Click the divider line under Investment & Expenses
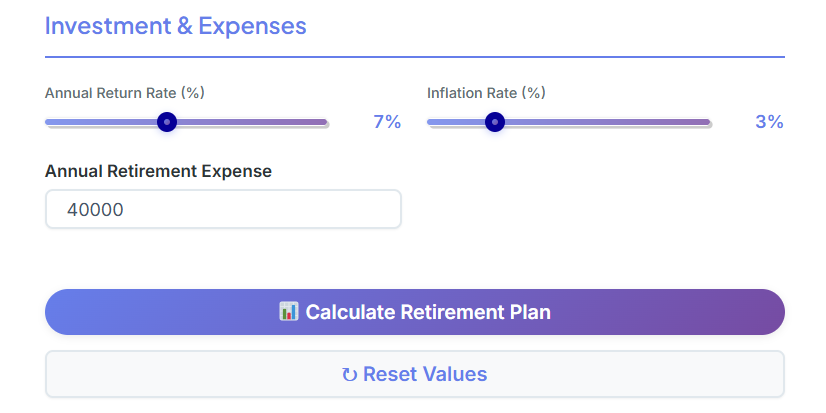Screen dimensions: 826x413 (x=414, y=57)
